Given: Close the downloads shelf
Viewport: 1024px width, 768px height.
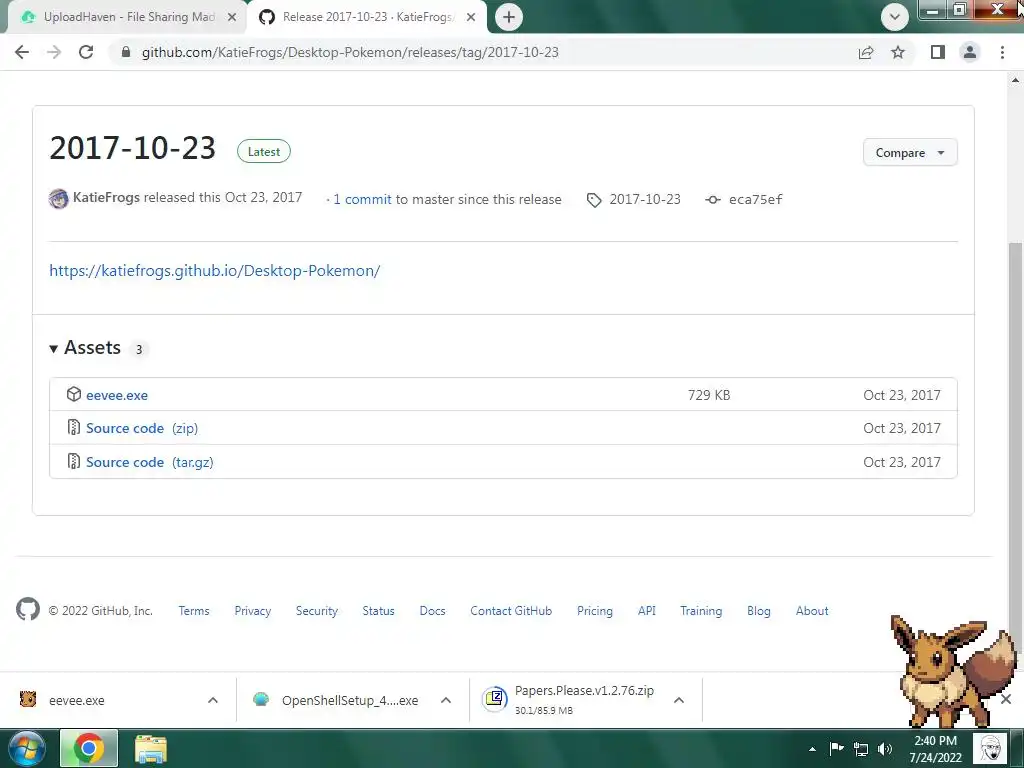Looking at the screenshot, I should click(1006, 699).
